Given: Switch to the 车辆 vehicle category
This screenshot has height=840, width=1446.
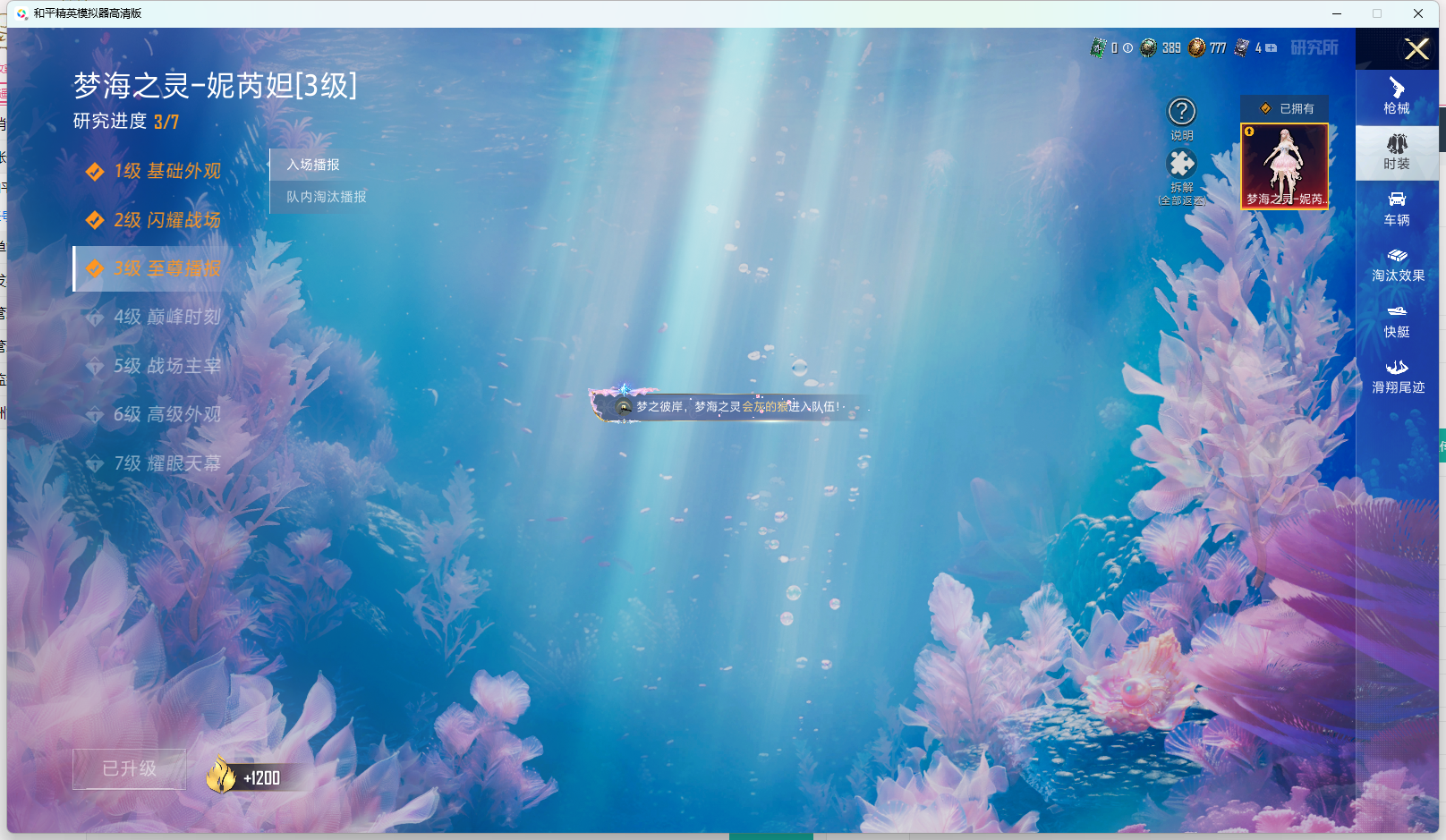Looking at the screenshot, I should (1396, 208).
